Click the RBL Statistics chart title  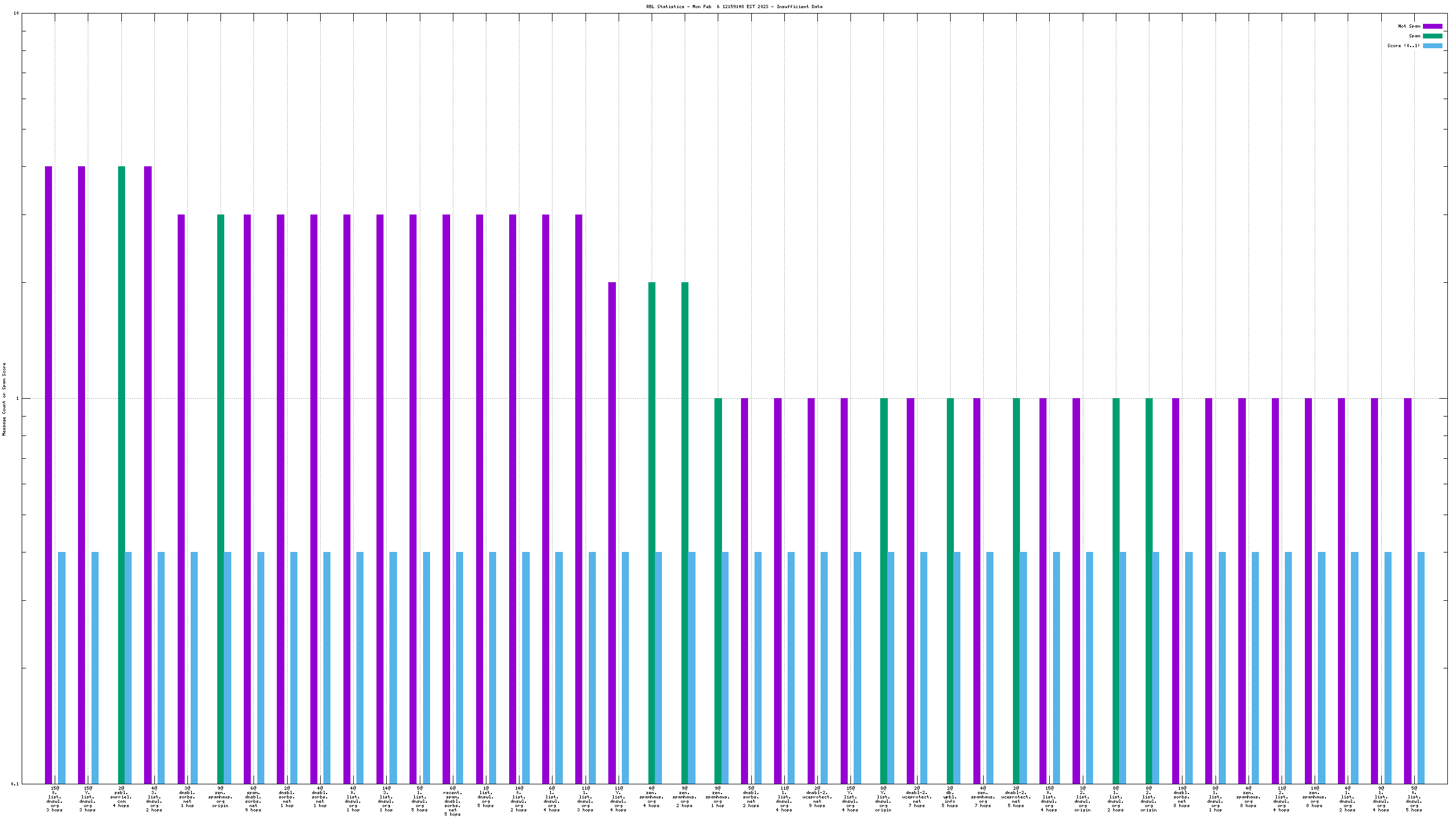[734, 7]
